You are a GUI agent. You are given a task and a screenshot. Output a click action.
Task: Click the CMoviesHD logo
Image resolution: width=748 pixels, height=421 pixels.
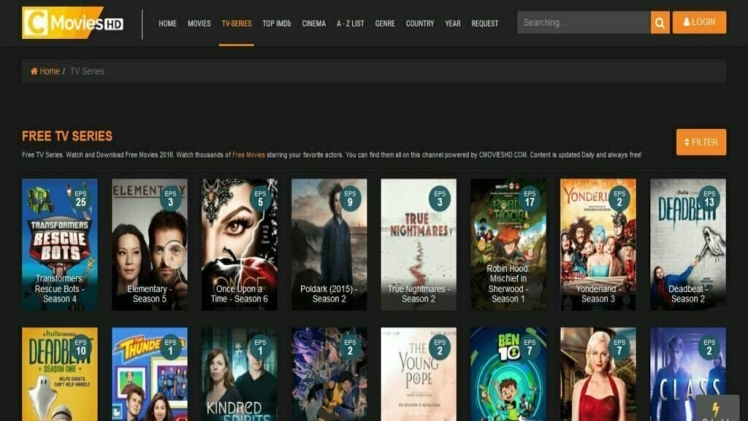pos(73,22)
